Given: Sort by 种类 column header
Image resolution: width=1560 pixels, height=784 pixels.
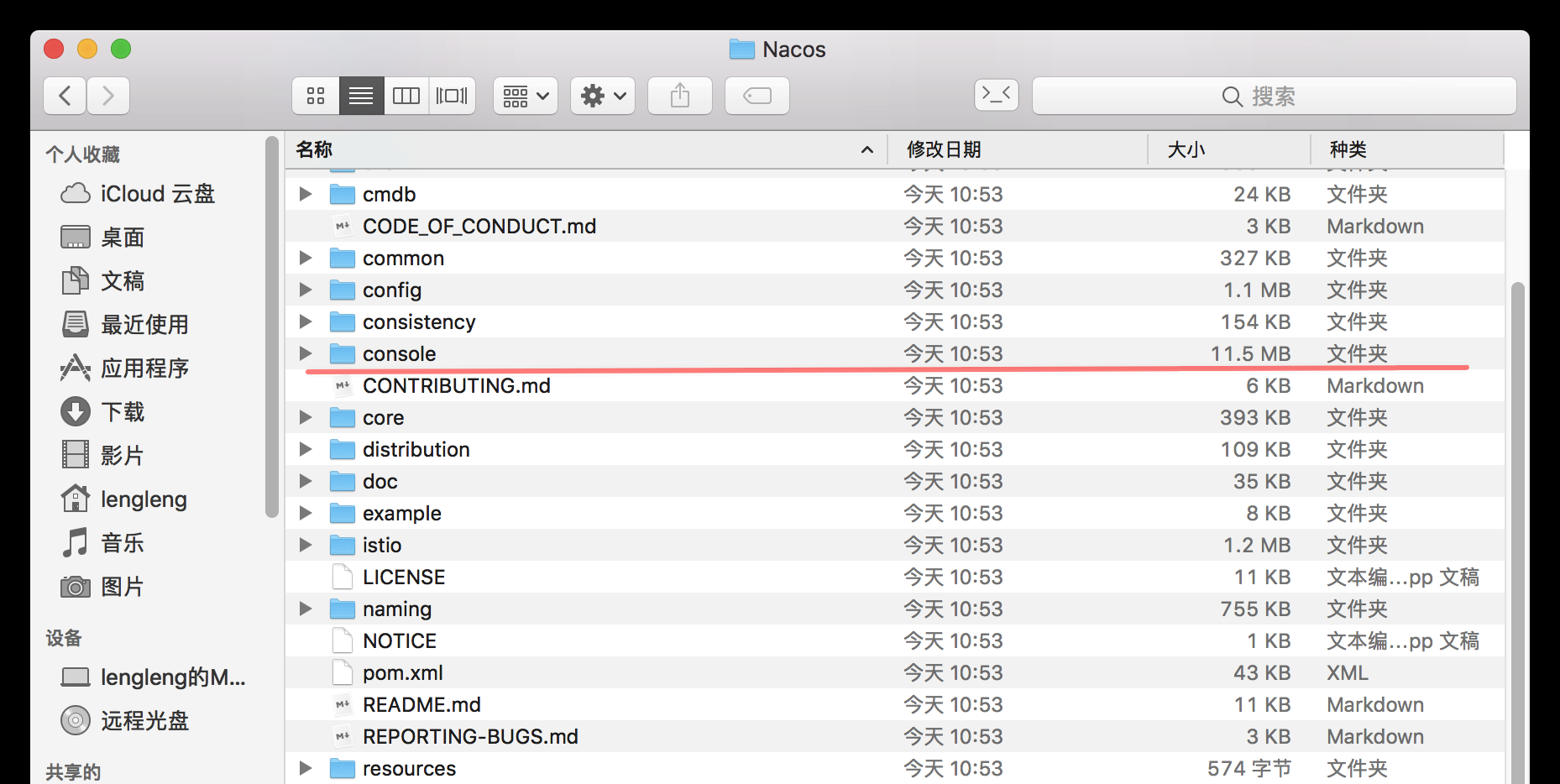Looking at the screenshot, I should [1408, 149].
